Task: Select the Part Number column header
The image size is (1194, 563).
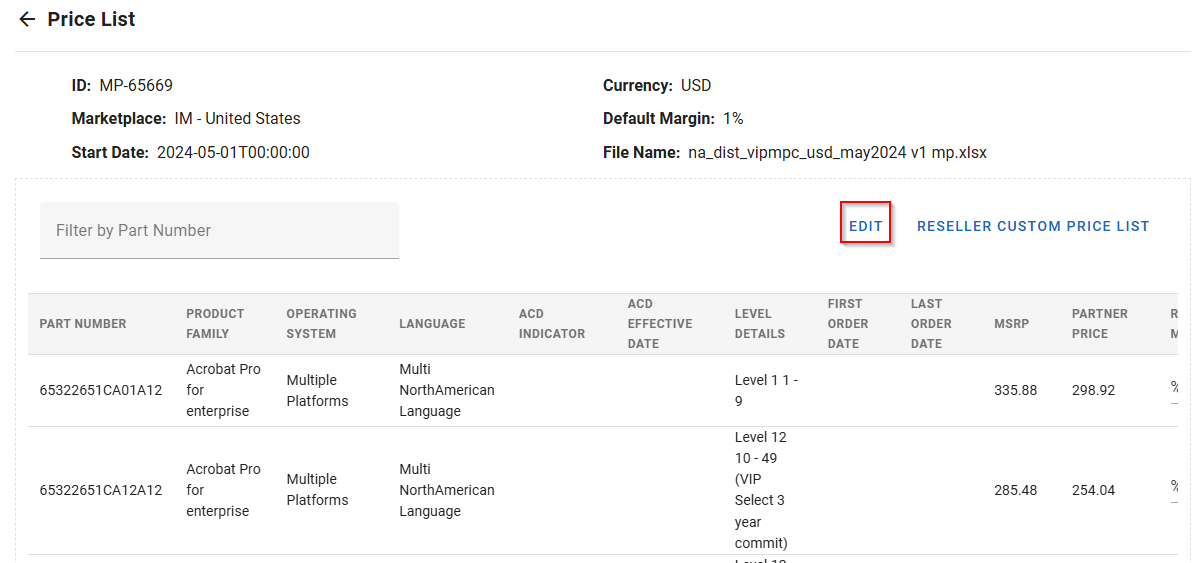Action: [x=83, y=324]
